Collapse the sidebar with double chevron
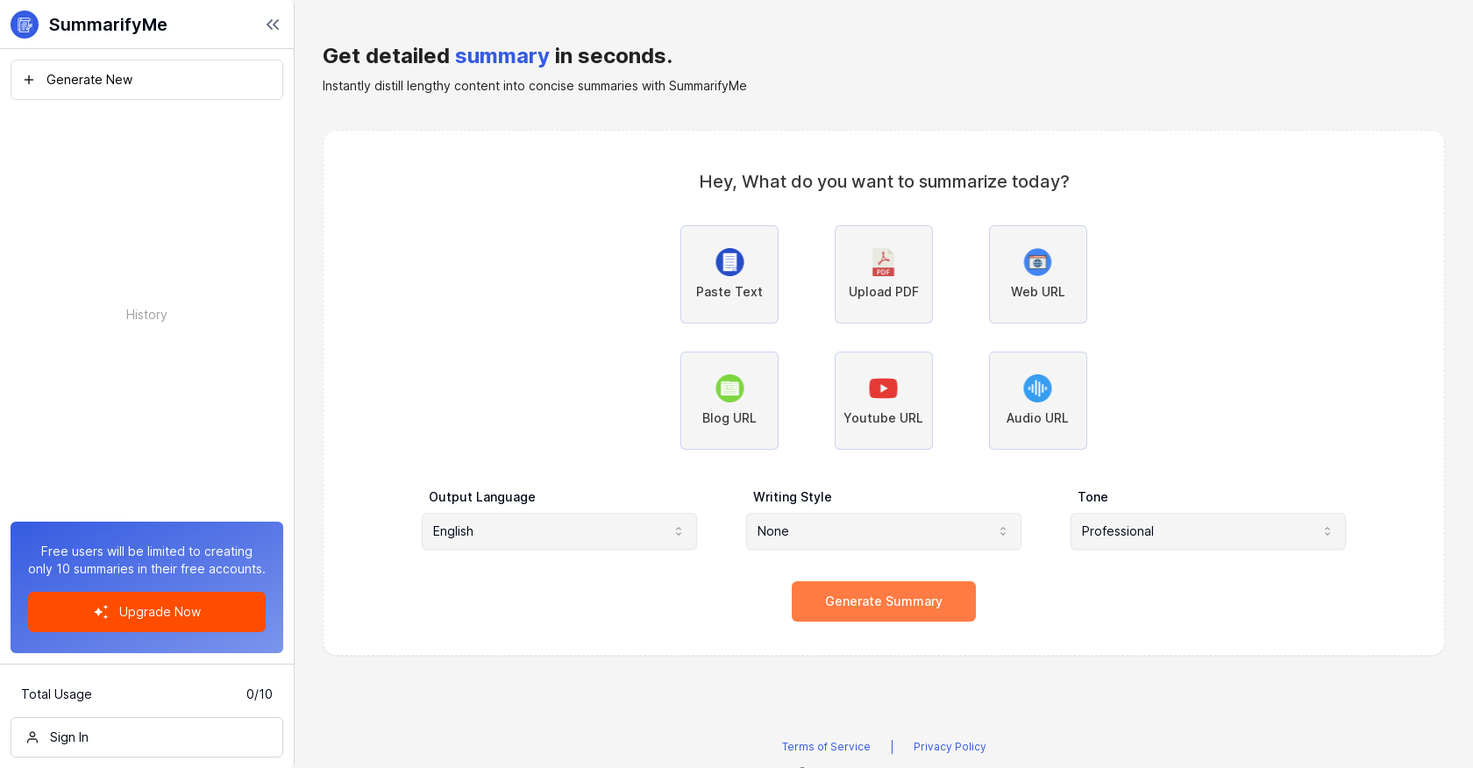The width and height of the screenshot is (1473, 768). tap(272, 25)
